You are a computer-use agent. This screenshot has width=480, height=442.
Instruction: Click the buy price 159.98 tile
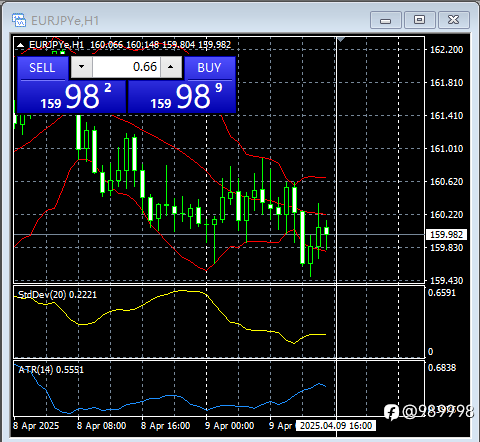point(182,97)
